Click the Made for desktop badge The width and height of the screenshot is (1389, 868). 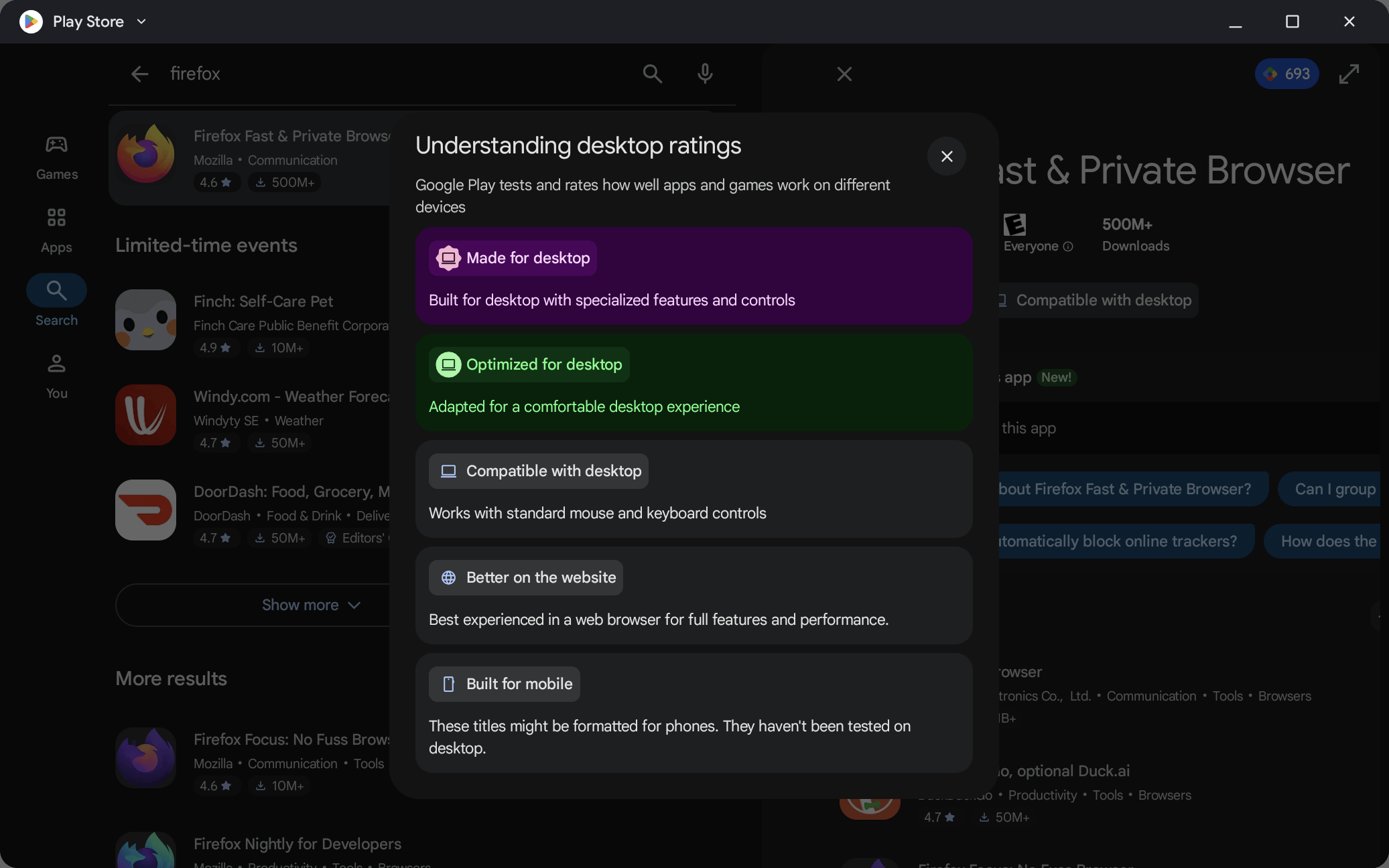pyautogui.click(x=513, y=258)
